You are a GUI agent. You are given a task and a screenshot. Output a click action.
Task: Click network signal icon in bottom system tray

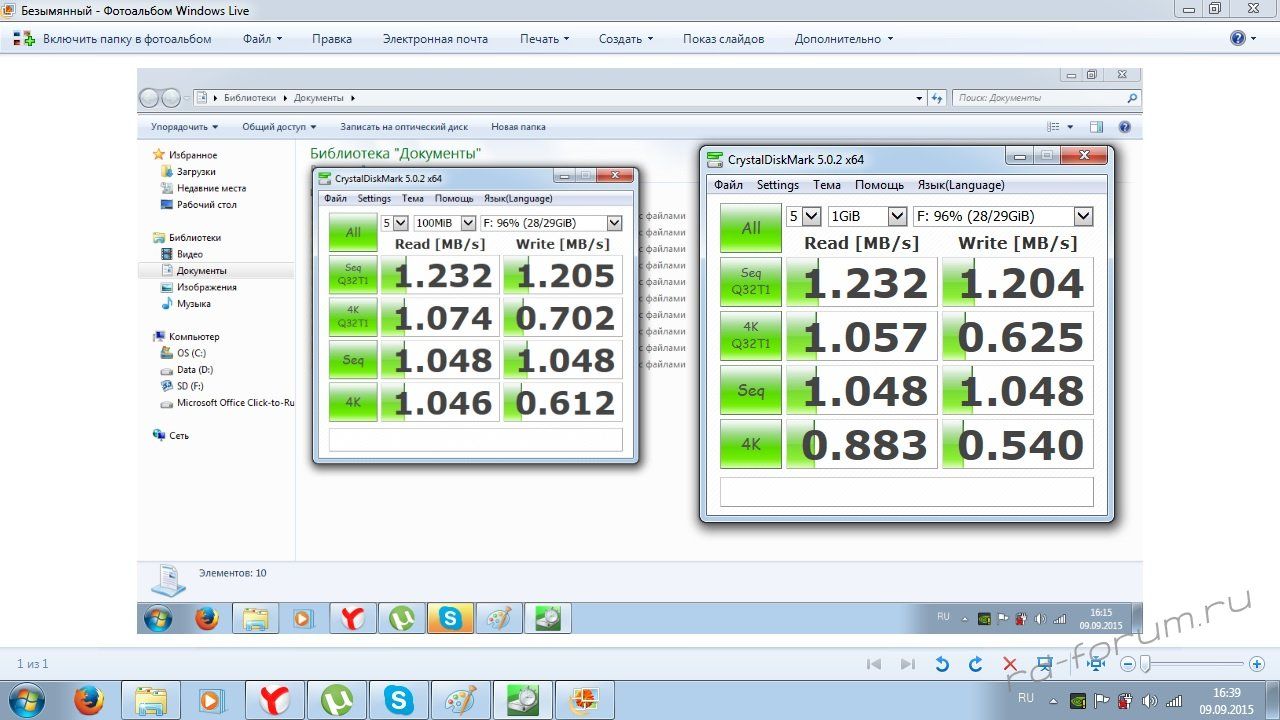(x=1173, y=700)
